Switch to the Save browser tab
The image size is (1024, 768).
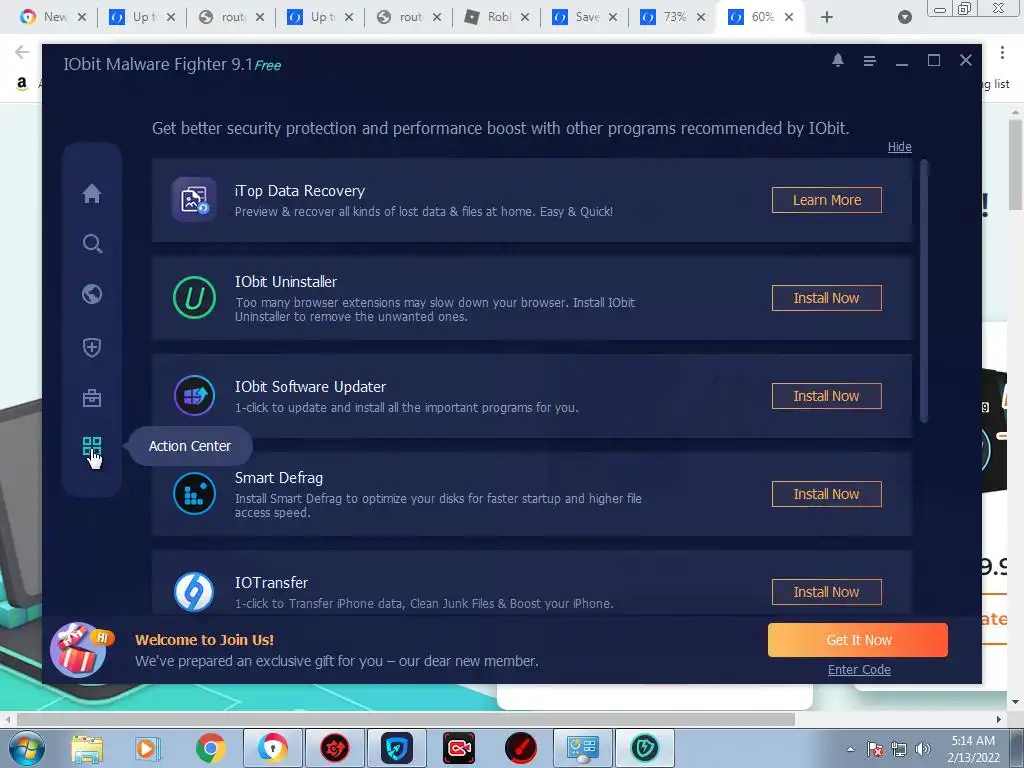click(586, 17)
